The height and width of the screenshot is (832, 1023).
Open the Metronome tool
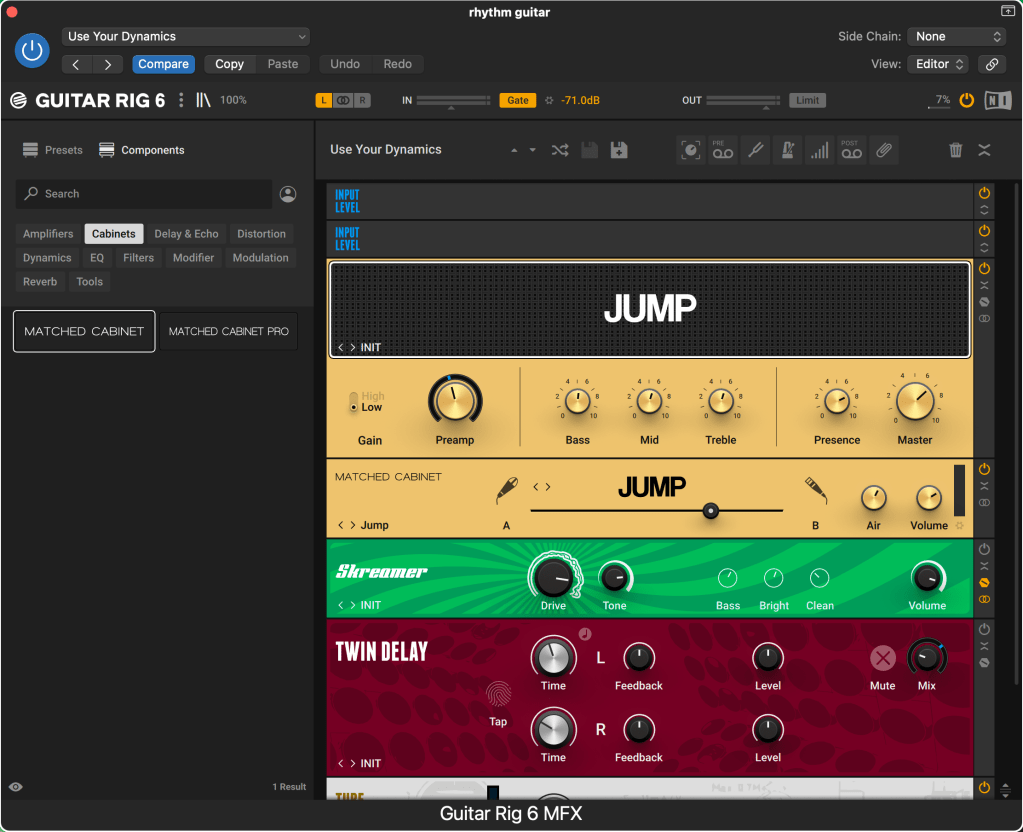coord(787,150)
